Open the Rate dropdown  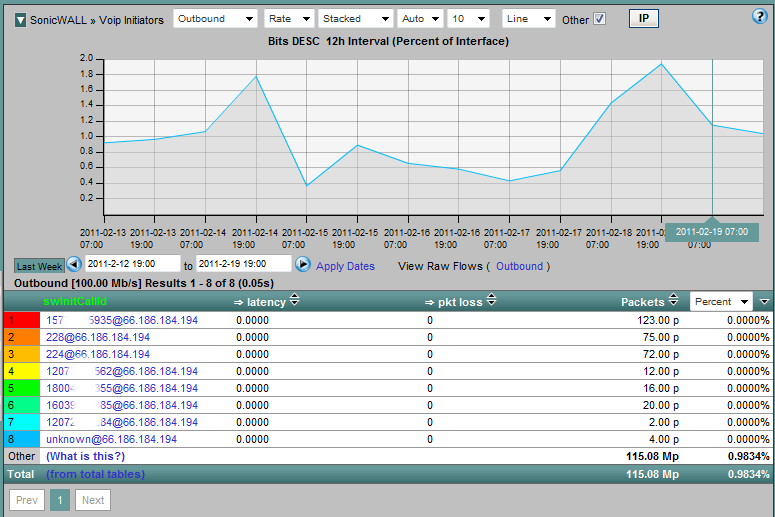(288, 19)
